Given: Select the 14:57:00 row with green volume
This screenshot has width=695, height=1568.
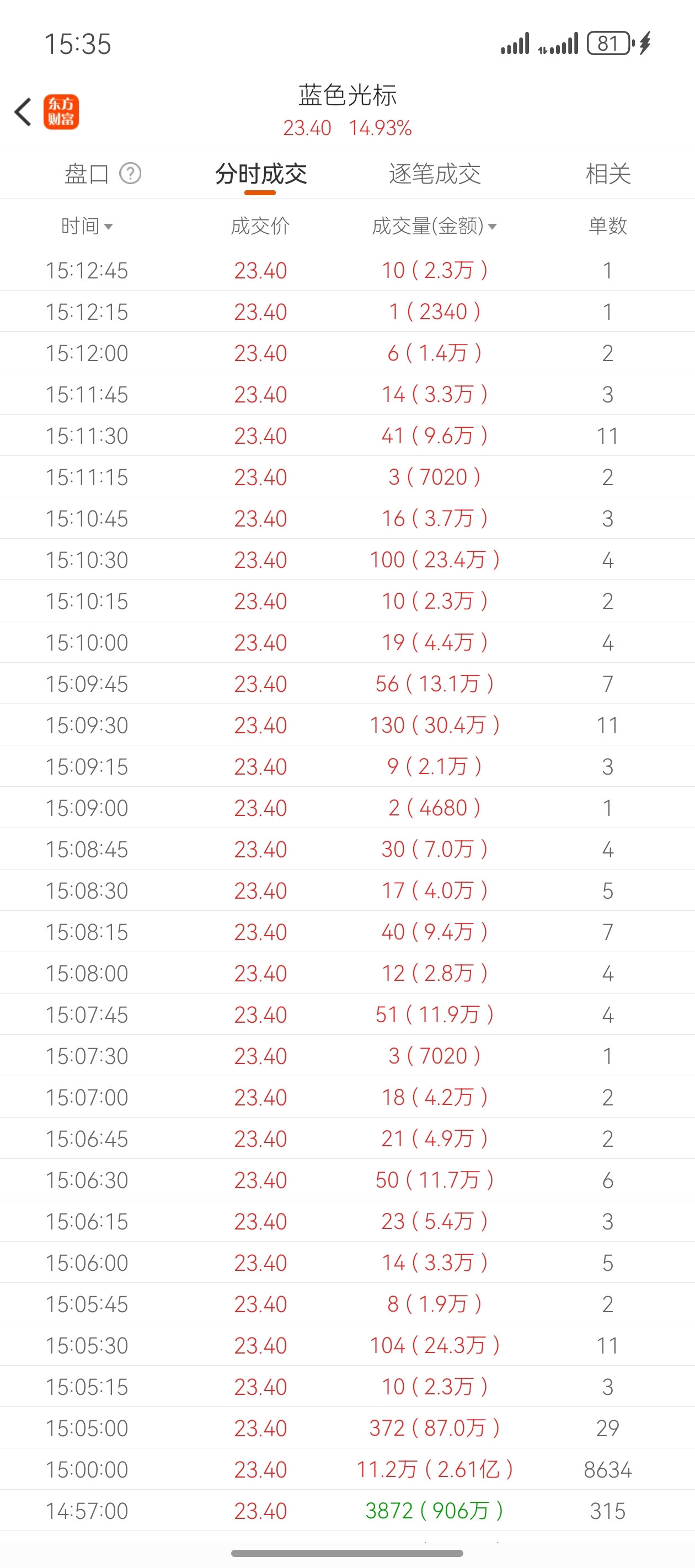Looking at the screenshot, I should (347, 1511).
